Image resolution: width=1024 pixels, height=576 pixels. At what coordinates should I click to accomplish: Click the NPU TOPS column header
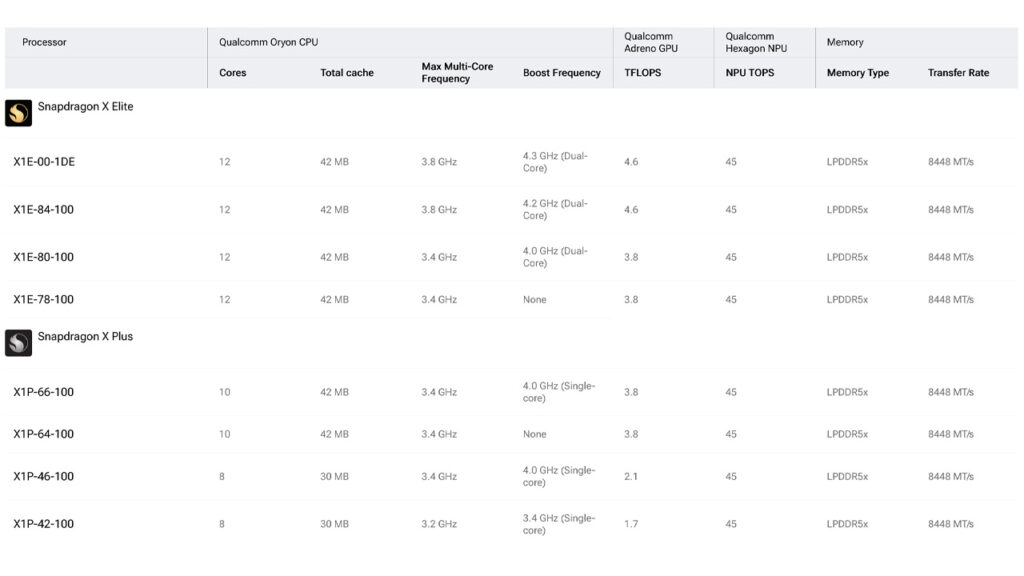pyautogui.click(x=750, y=72)
